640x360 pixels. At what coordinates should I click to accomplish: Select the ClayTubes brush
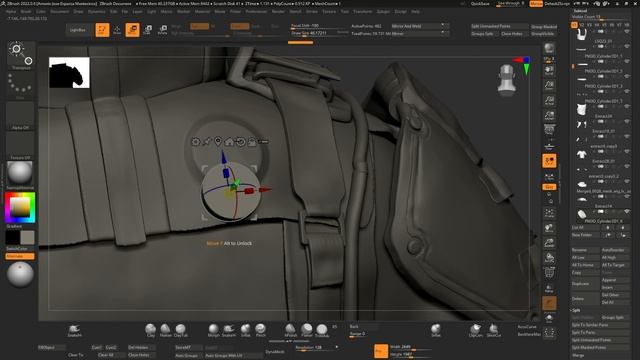[181, 330]
